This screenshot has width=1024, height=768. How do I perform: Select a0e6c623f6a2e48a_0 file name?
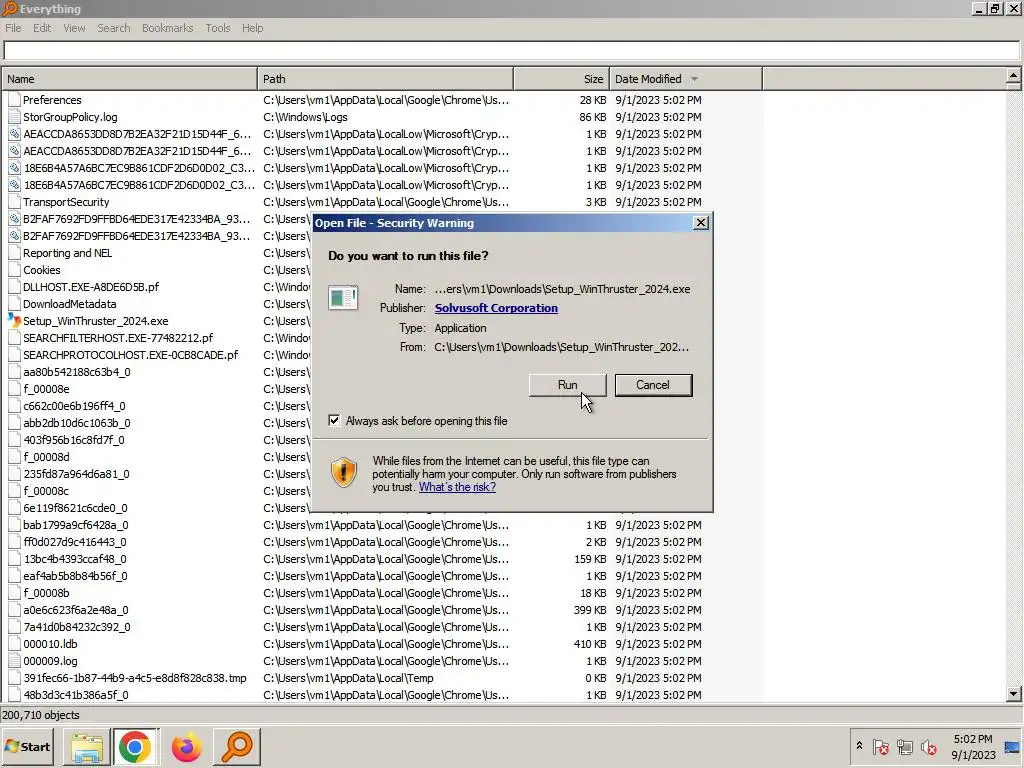pos(76,610)
